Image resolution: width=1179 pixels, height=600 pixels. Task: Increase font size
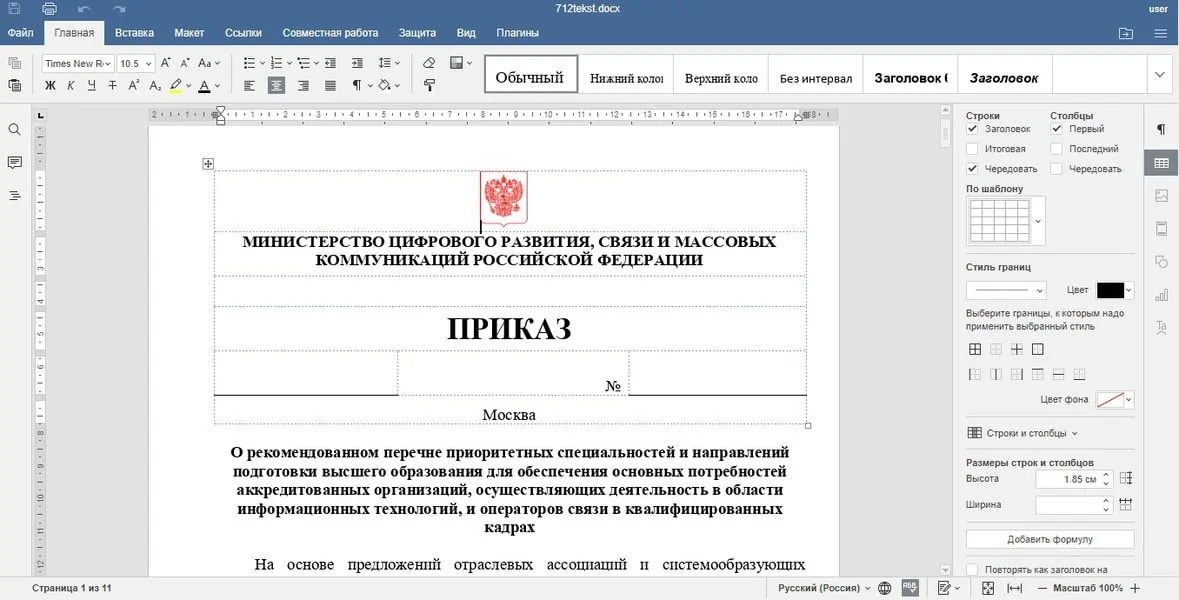point(165,63)
